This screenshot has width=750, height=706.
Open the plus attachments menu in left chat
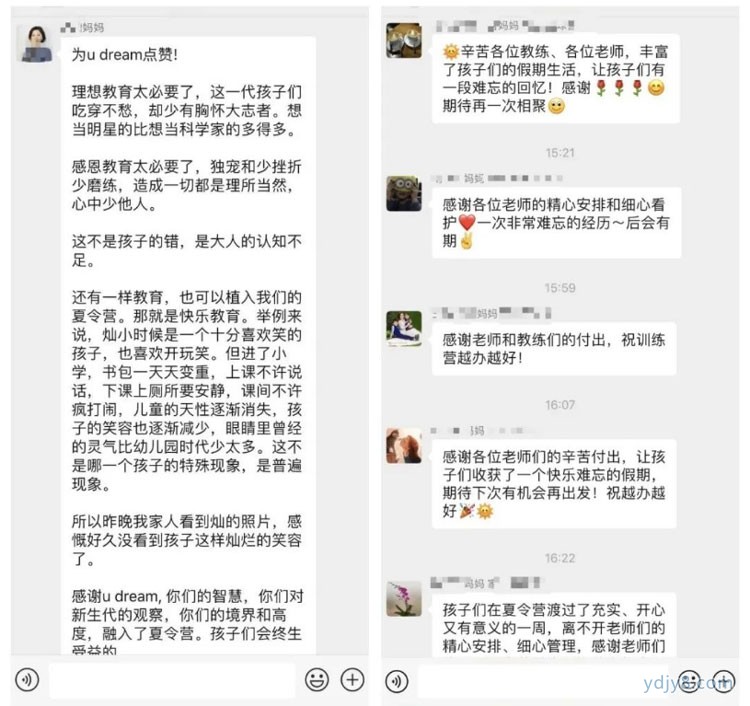pos(352,680)
